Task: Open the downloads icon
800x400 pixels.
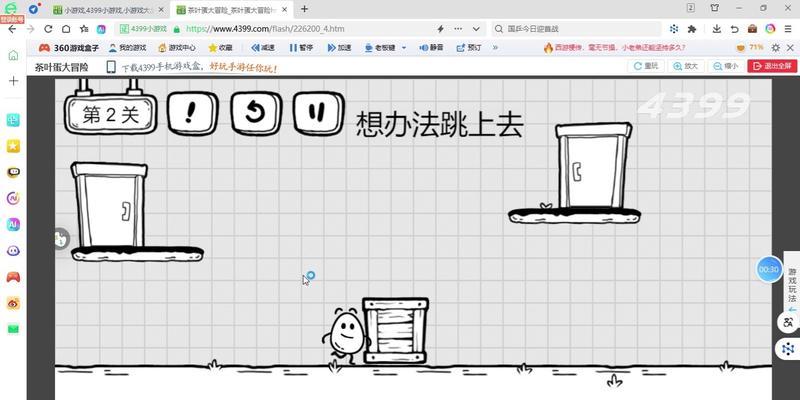Action: (717, 29)
